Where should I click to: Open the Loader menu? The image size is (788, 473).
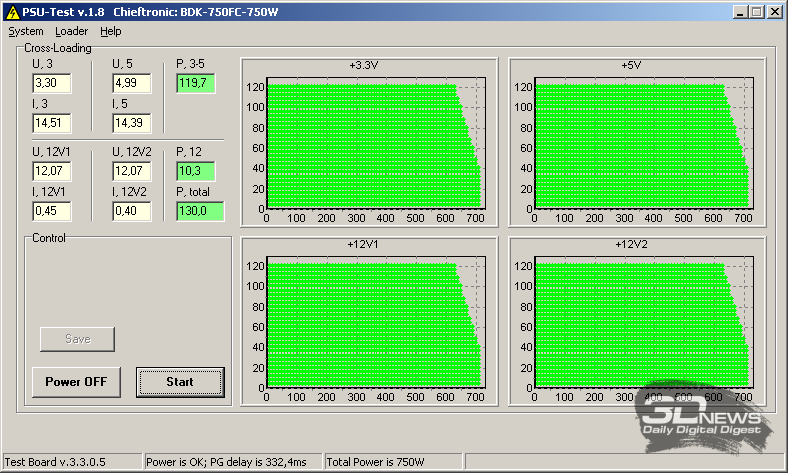[72, 31]
